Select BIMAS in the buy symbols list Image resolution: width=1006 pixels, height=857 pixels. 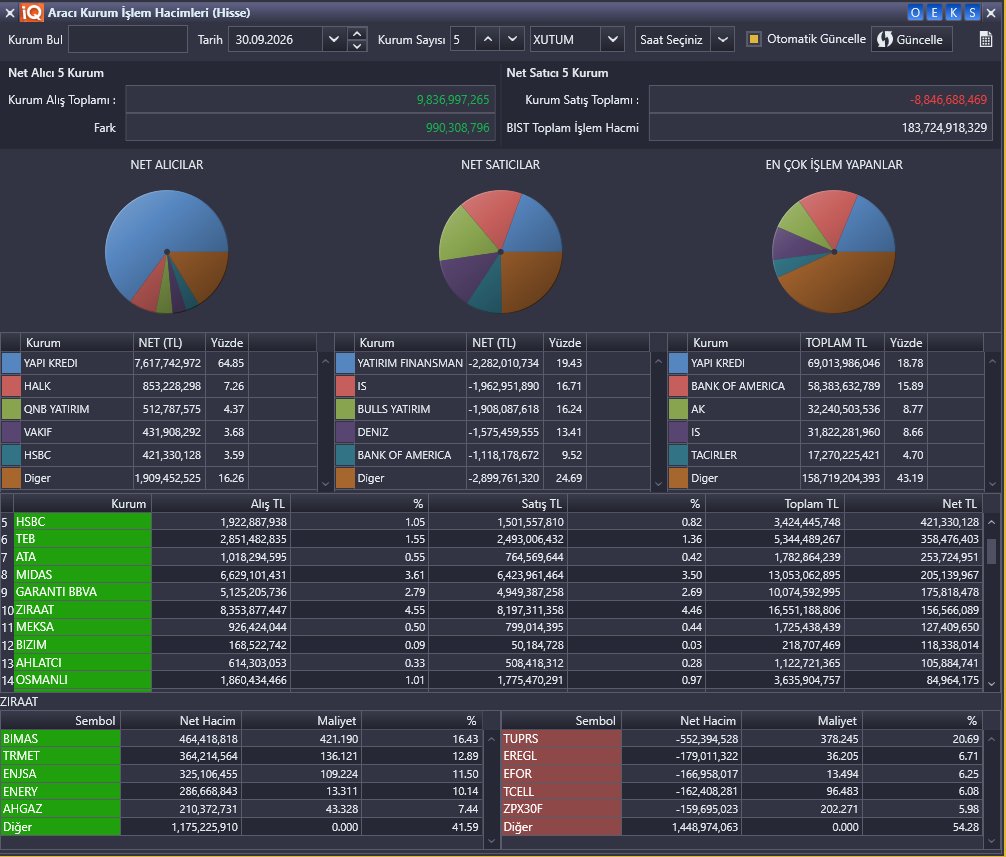[241, 739]
